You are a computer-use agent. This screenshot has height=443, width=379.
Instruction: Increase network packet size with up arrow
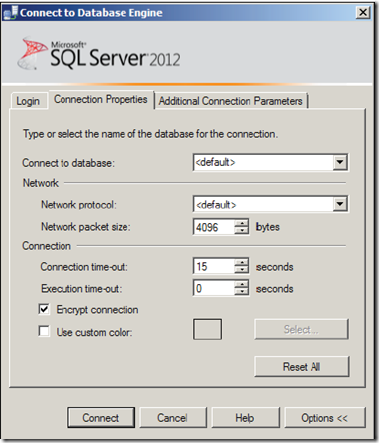tap(242, 223)
